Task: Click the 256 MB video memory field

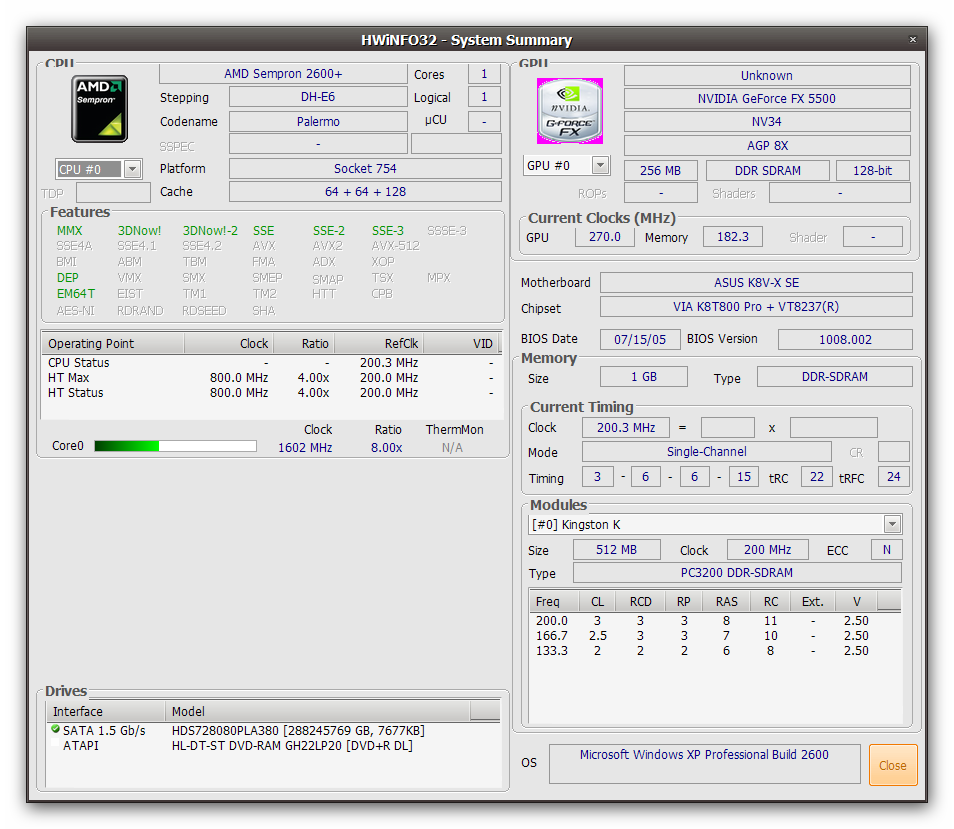Action: pos(660,171)
